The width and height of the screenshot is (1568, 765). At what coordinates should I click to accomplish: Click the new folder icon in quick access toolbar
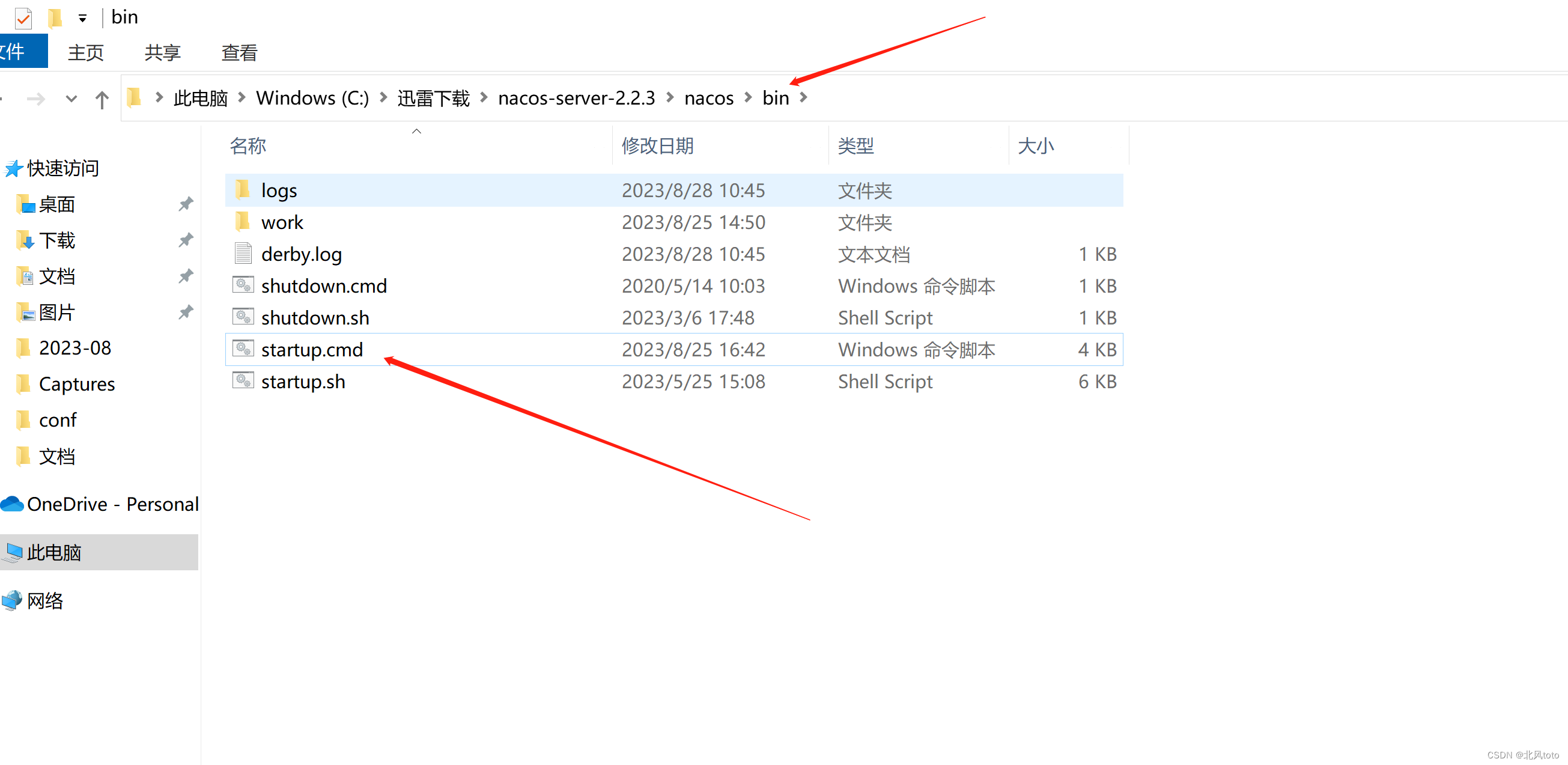click(55, 18)
